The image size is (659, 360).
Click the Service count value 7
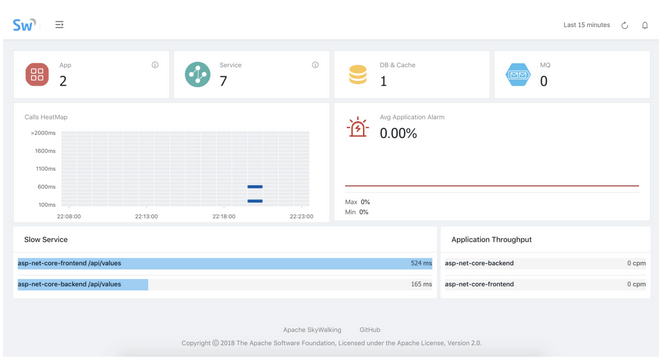click(223, 81)
